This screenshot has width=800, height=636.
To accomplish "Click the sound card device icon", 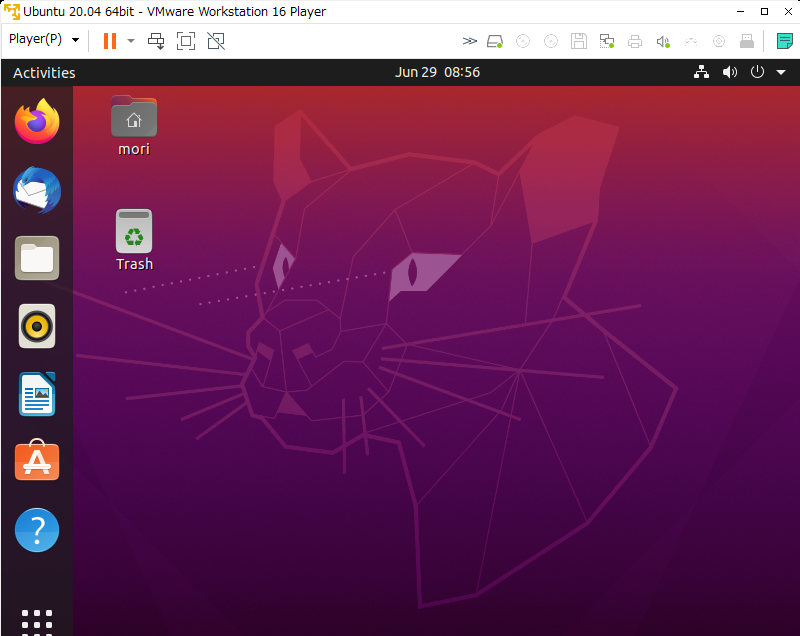I will (x=663, y=41).
